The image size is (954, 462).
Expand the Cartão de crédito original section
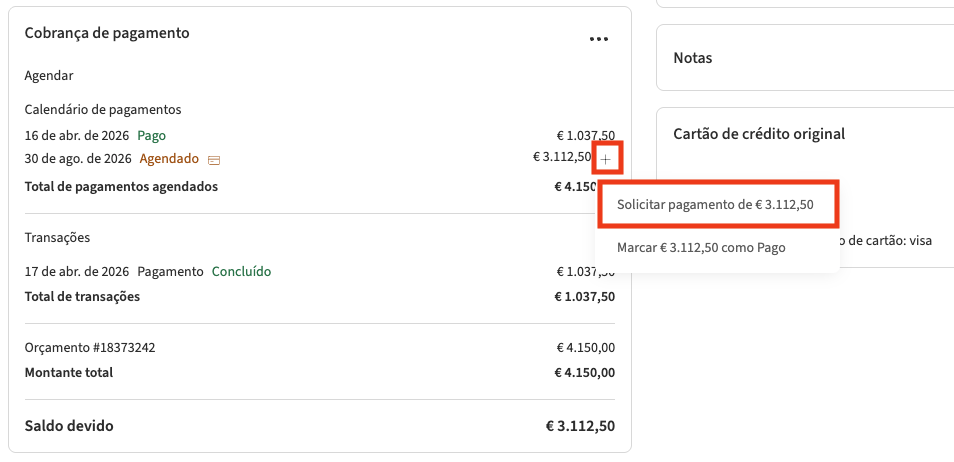click(759, 134)
